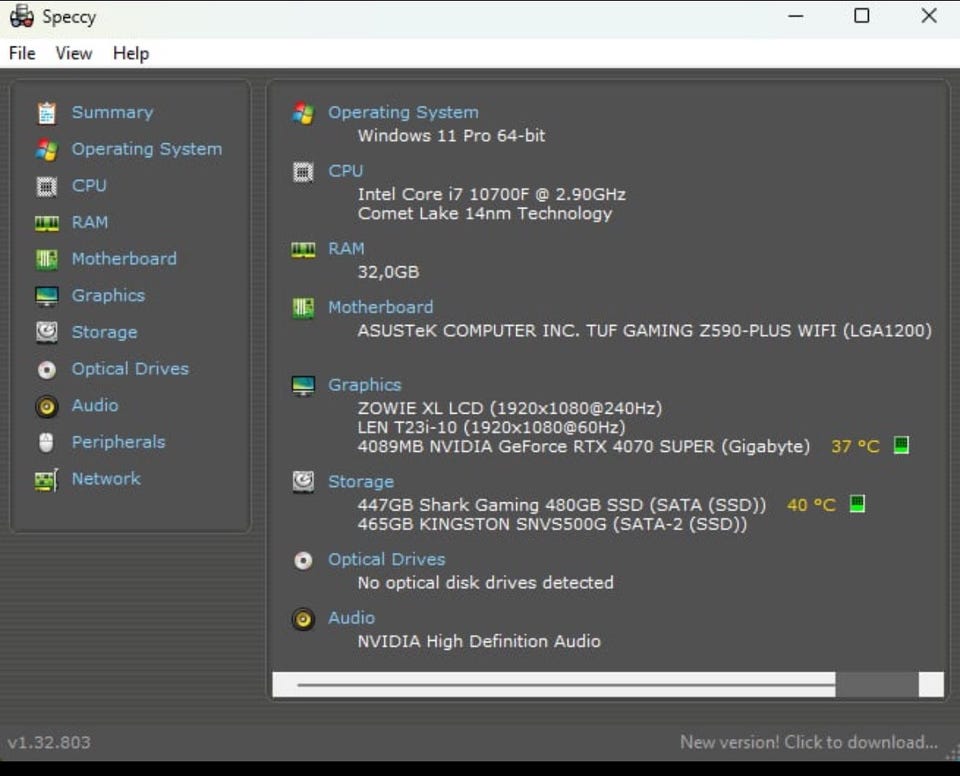Click the horizontal scrollbar thumb in summary panel
The height and width of the screenshot is (776, 960).
coord(566,685)
